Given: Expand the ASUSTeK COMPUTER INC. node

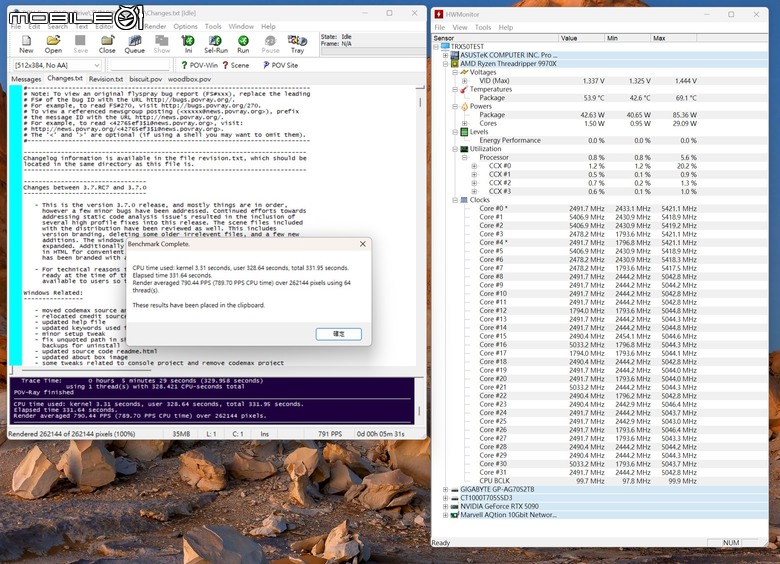Looking at the screenshot, I should 446,55.
